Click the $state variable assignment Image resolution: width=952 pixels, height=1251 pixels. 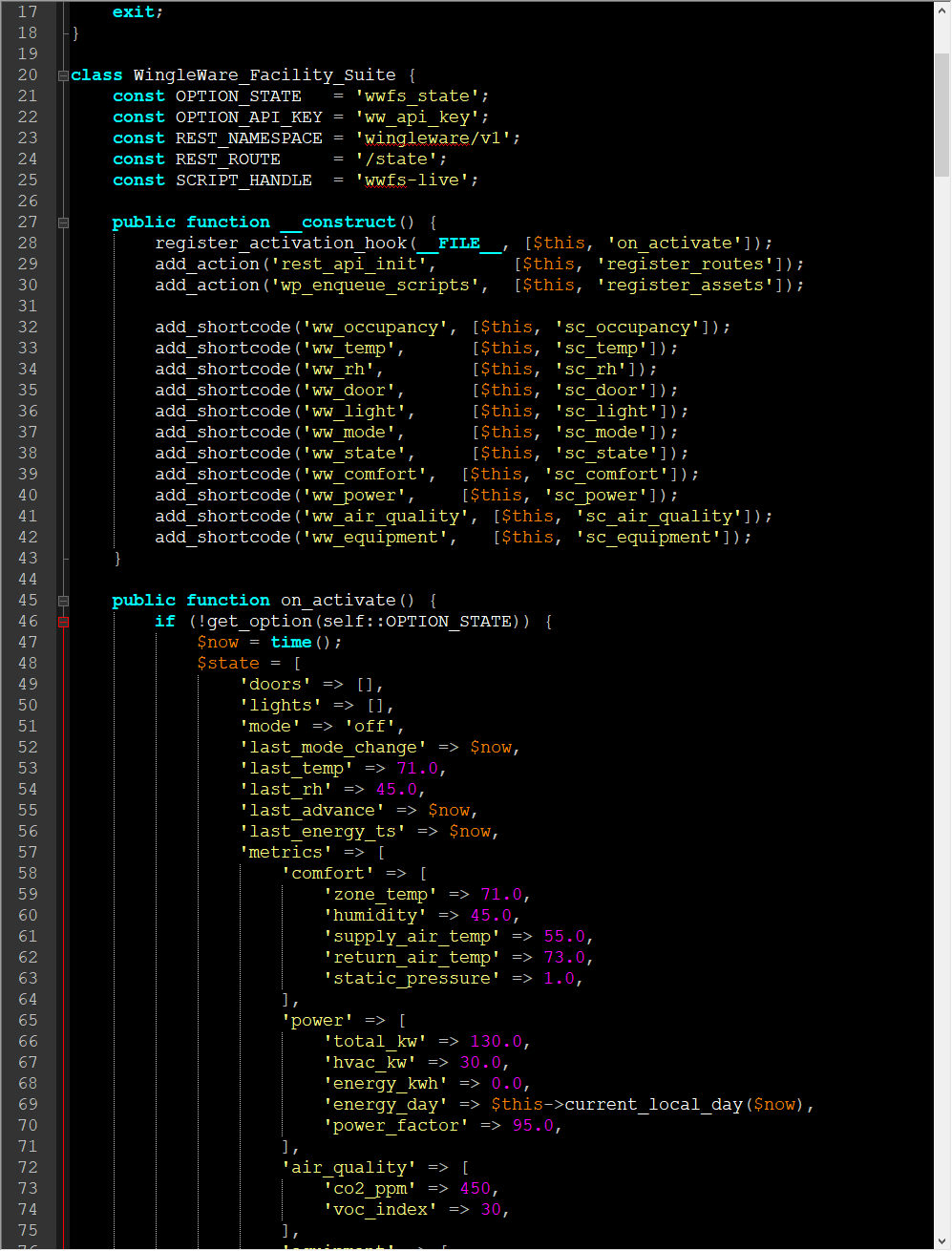point(228,664)
